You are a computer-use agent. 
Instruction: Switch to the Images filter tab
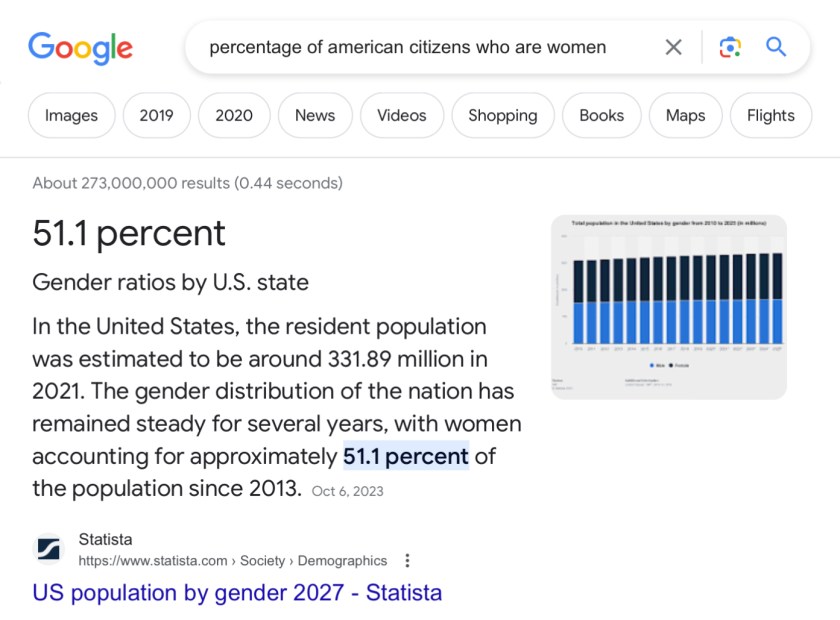tap(71, 115)
